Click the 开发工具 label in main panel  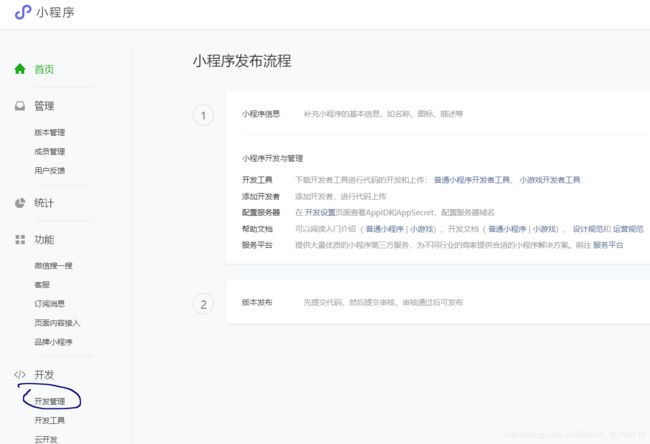(x=257, y=180)
